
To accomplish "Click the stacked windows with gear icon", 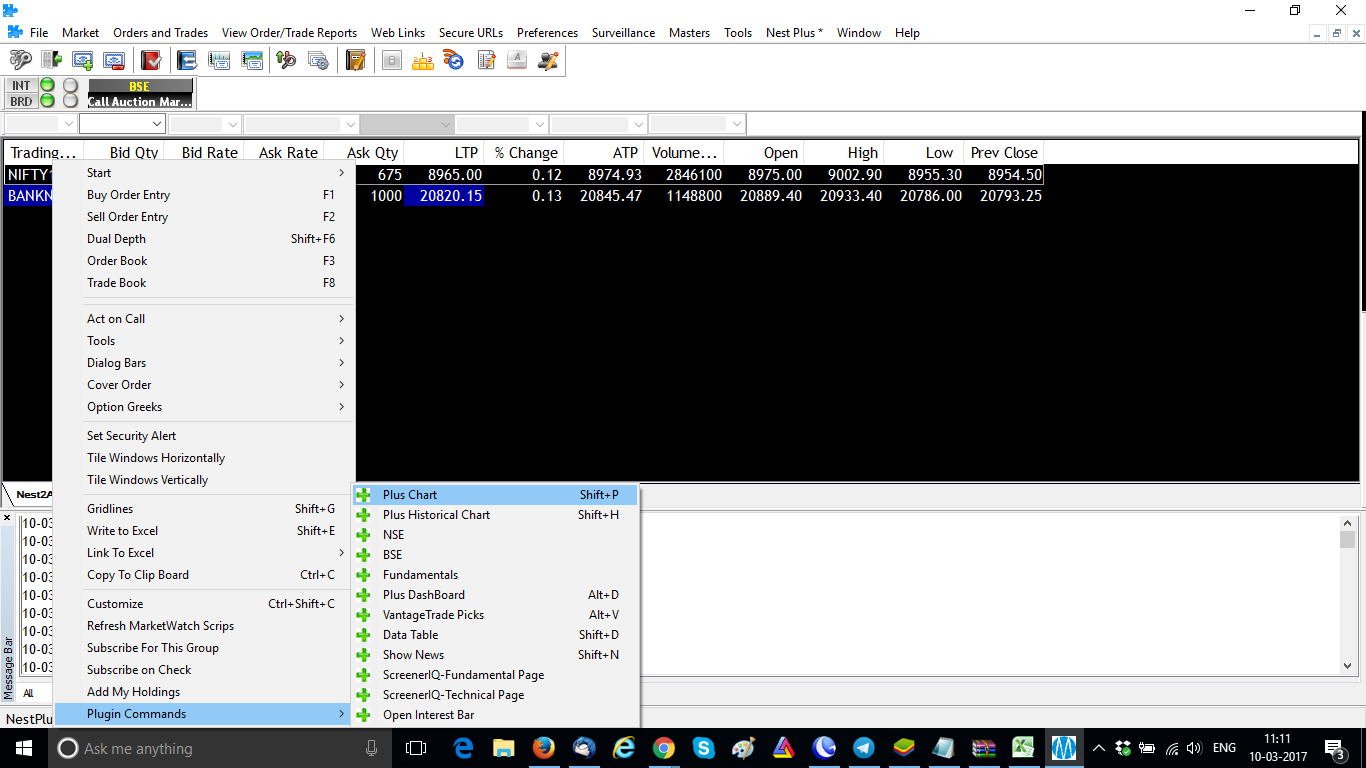I will (x=318, y=60).
